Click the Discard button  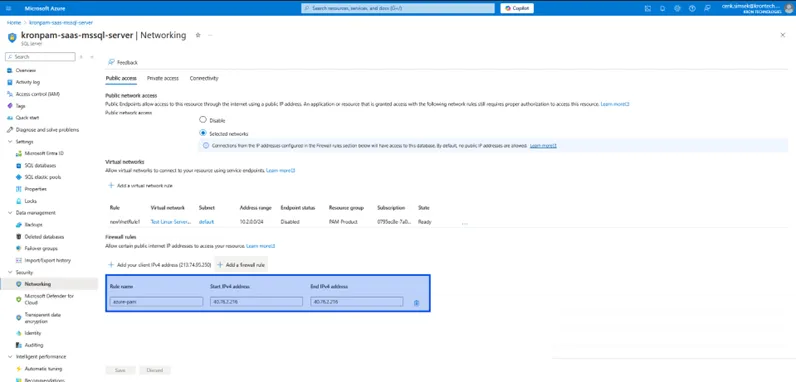[155, 370]
